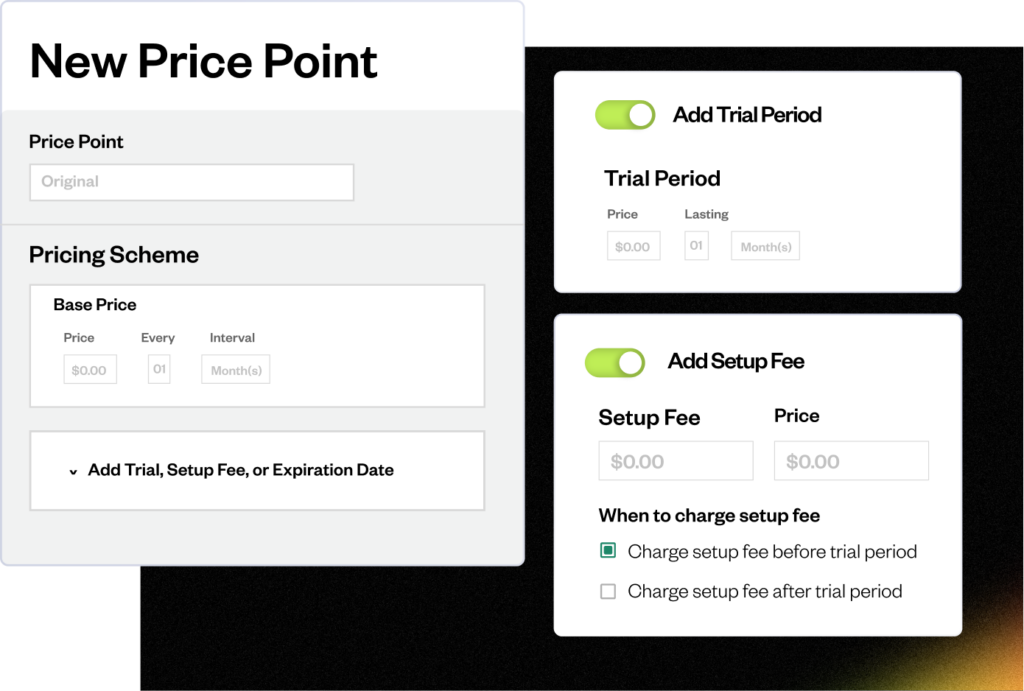Click the Add Setup Fee label
Screen dimensions: 1024x691
736,362
